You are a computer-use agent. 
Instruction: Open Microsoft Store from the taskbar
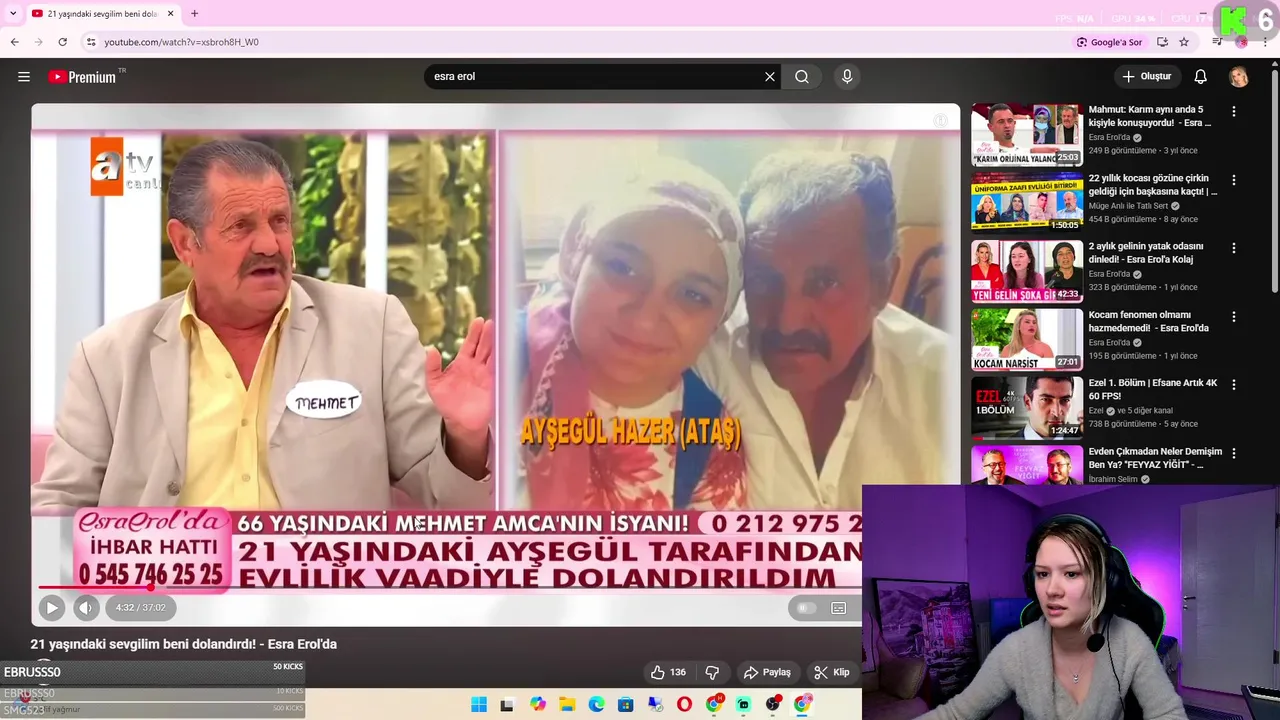626,705
